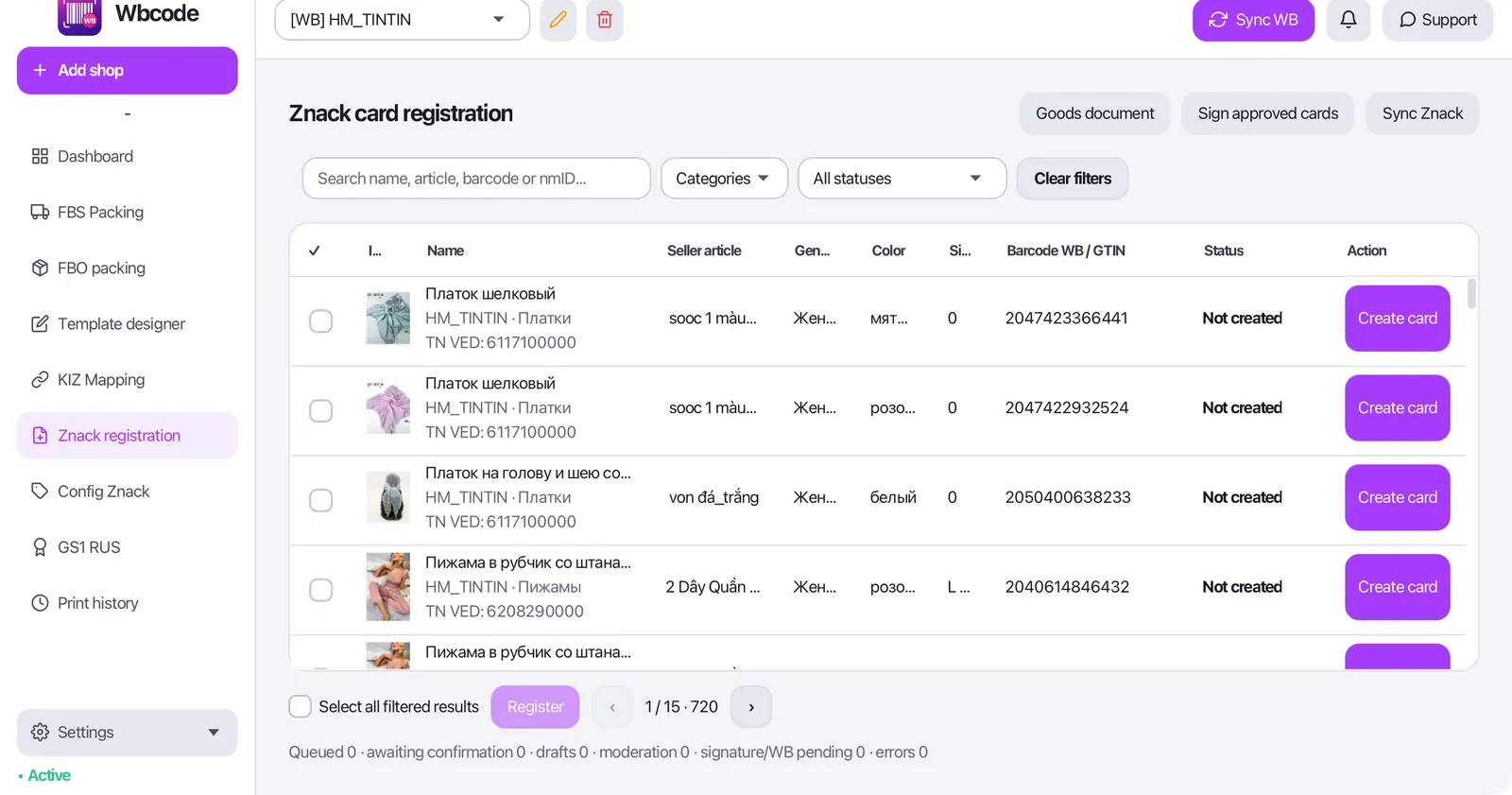Select Znack registration in sidebar

click(128, 435)
